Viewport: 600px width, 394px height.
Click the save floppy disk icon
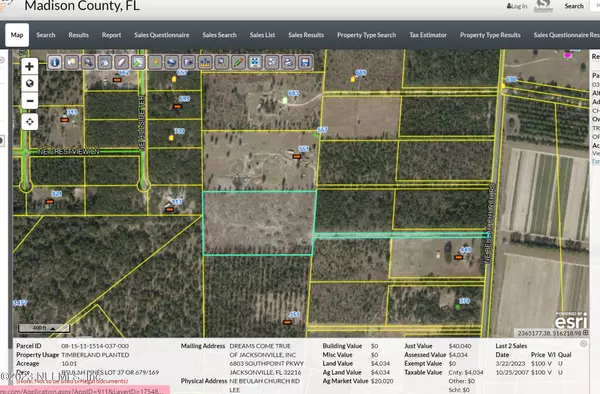point(305,62)
